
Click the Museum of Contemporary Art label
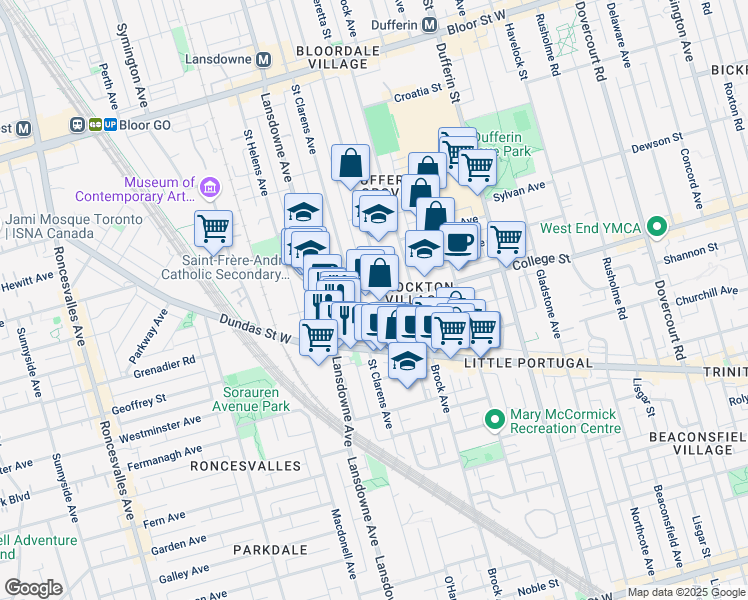pos(135,189)
